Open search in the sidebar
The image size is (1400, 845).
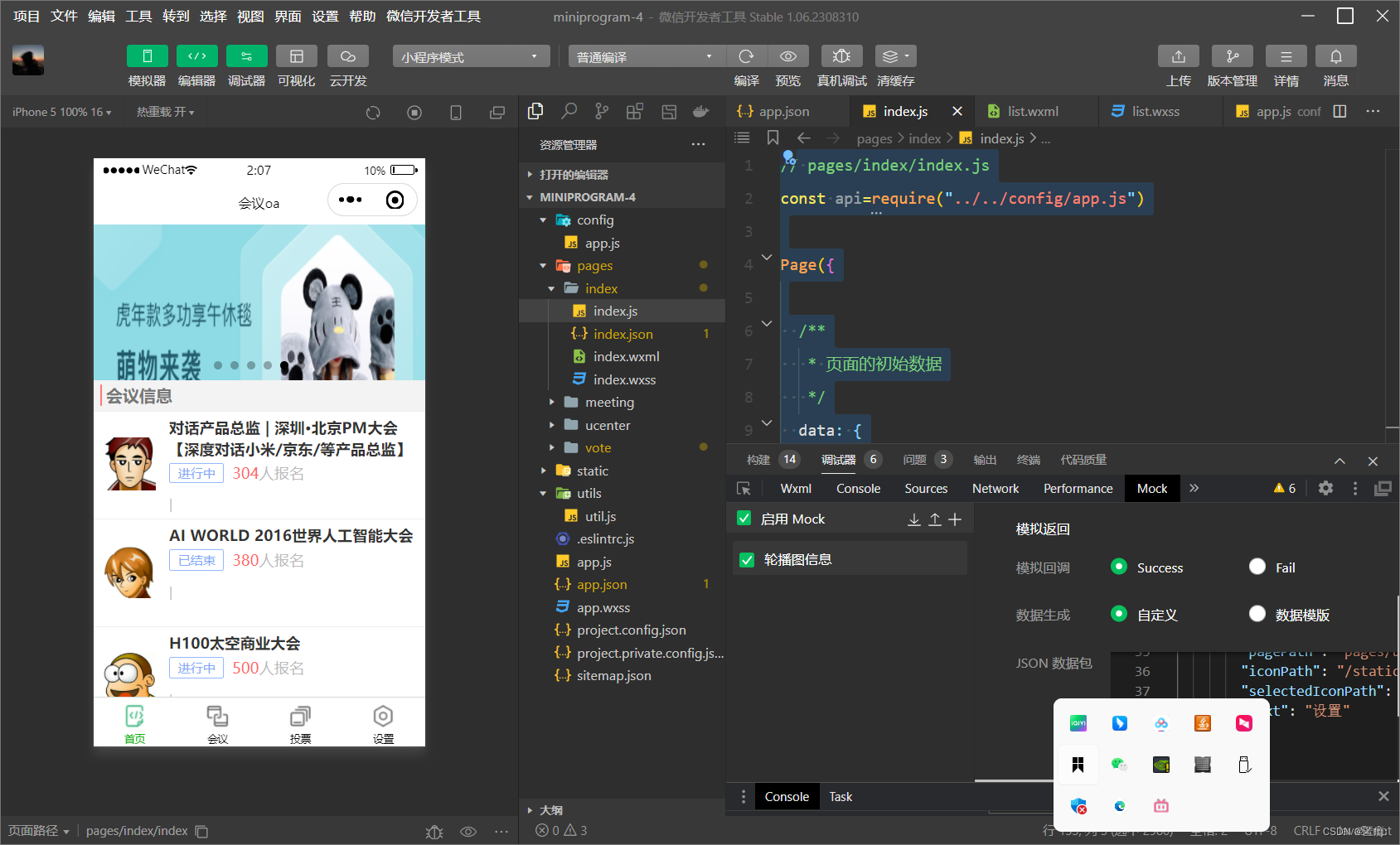(x=569, y=111)
